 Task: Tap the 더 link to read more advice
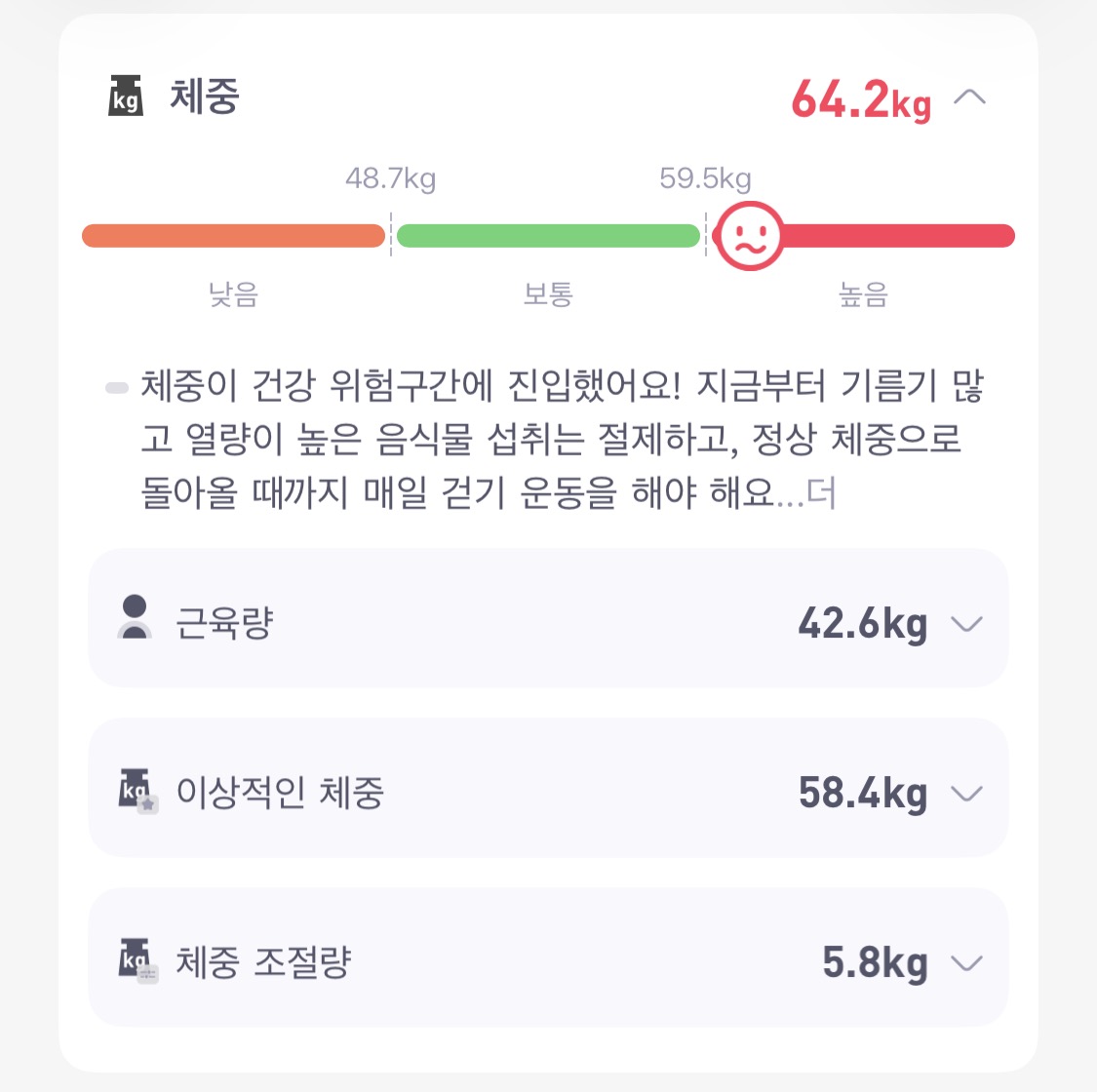pos(821,493)
